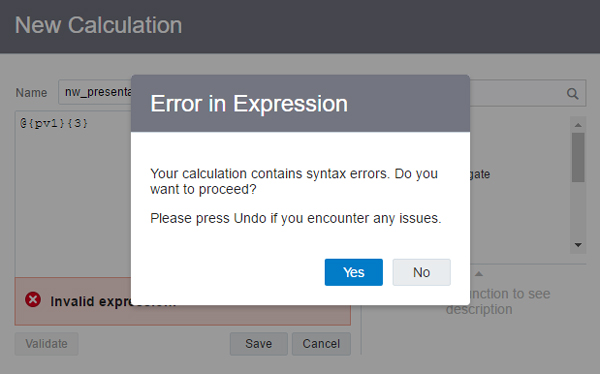
Task: Select the partially hidden Aggregate function category
Action: 480,174
